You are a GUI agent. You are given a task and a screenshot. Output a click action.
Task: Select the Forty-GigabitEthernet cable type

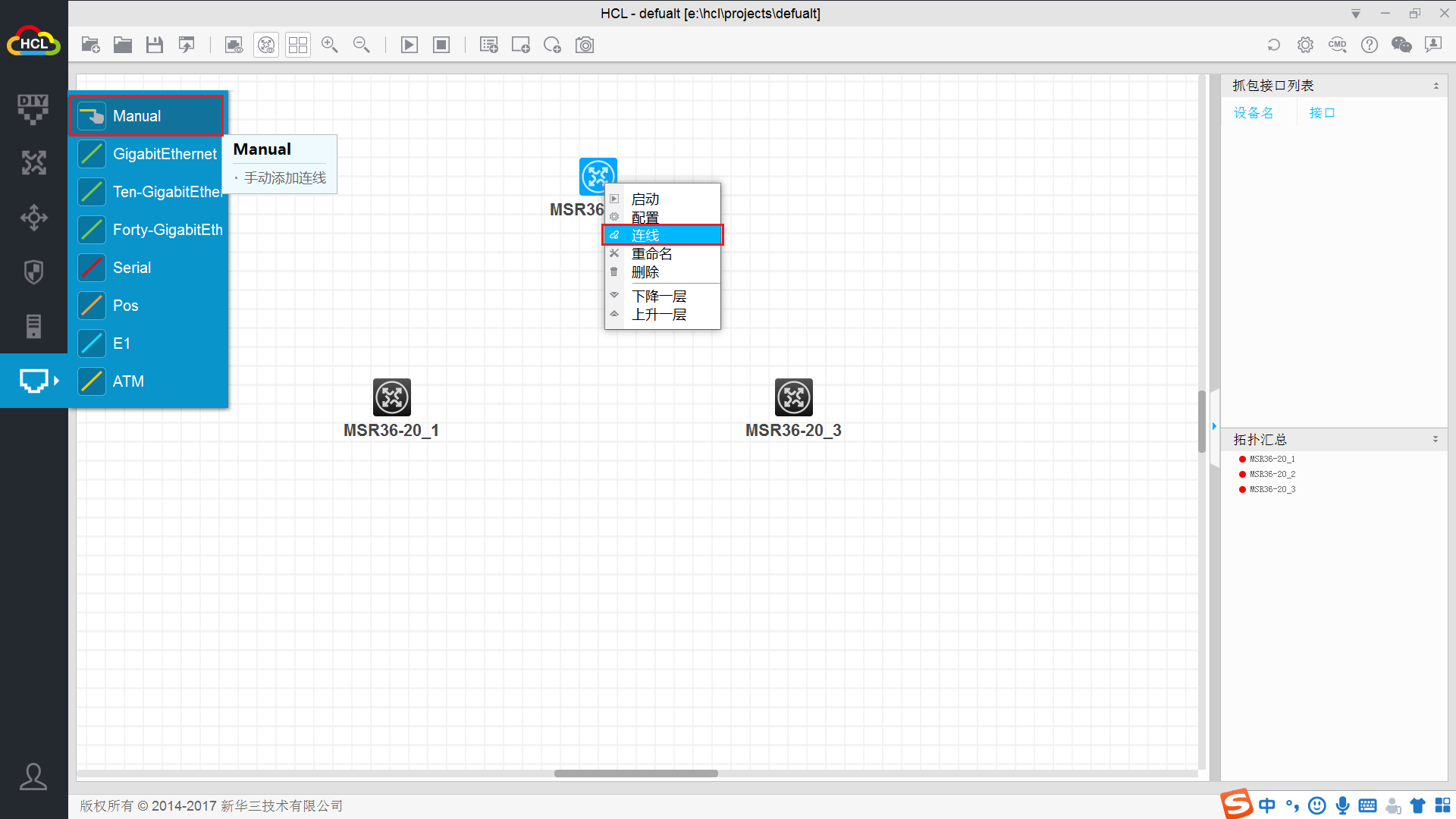point(149,230)
